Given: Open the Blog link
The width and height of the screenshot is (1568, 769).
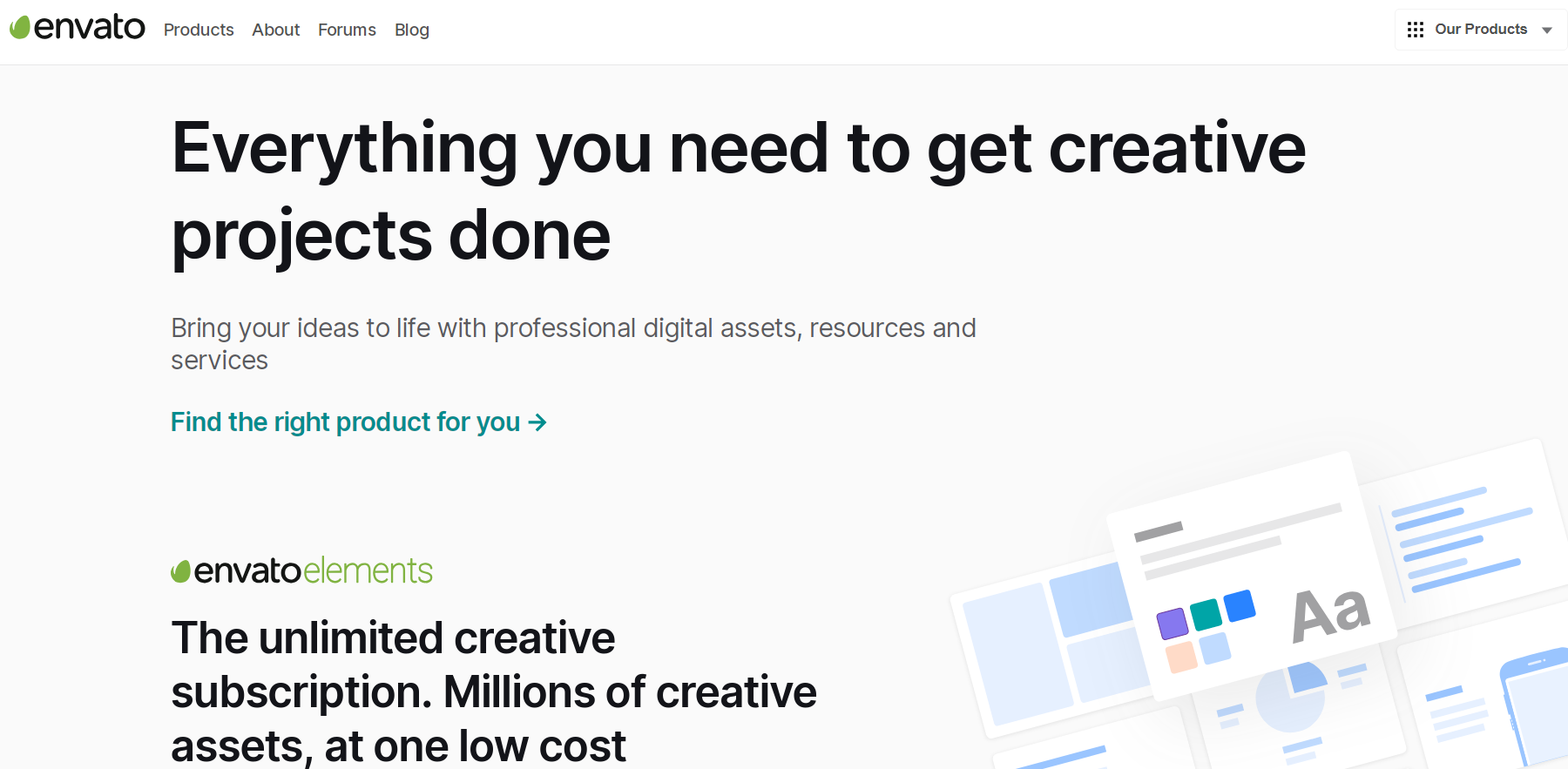Looking at the screenshot, I should (x=412, y=30).
